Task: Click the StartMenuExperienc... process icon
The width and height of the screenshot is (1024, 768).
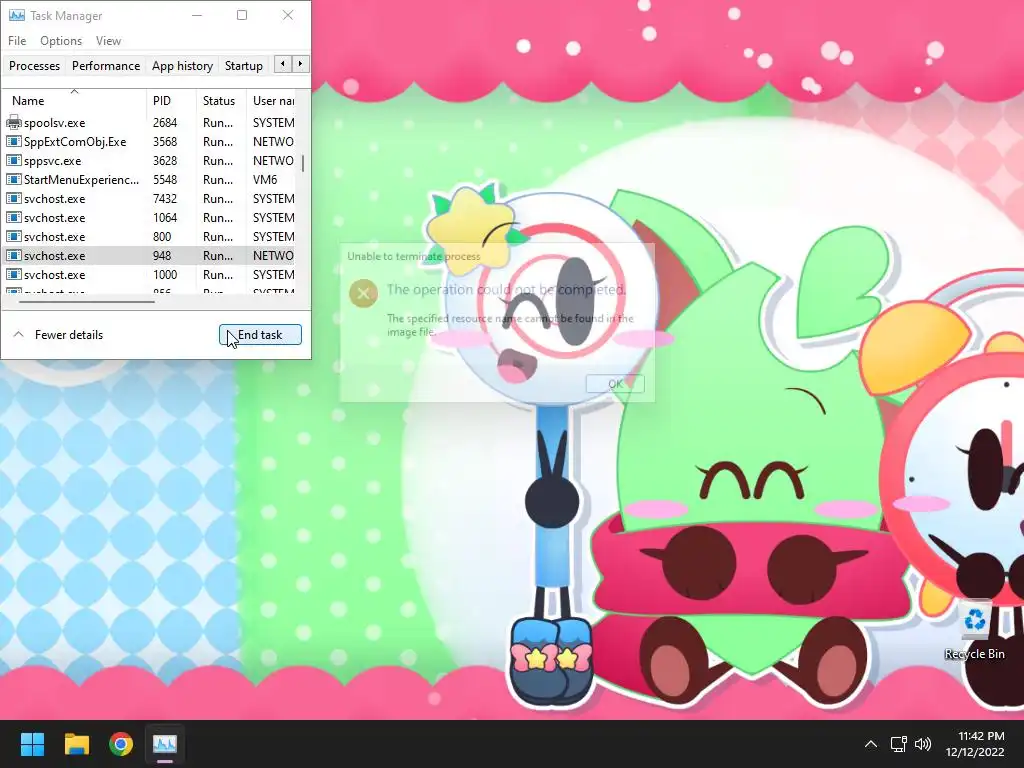Action: pos(14,179)
